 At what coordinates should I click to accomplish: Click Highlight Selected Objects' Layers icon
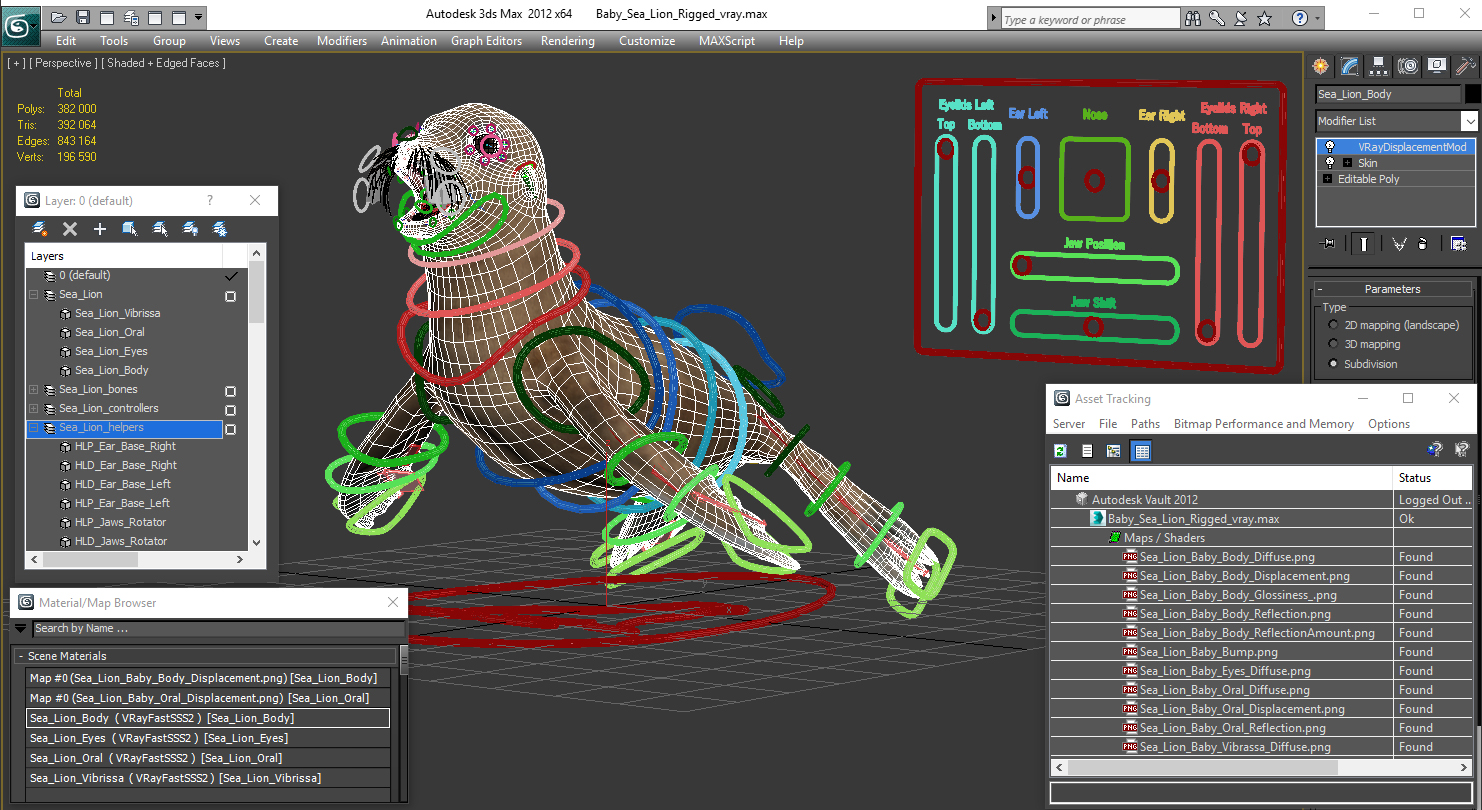[160, 229]
